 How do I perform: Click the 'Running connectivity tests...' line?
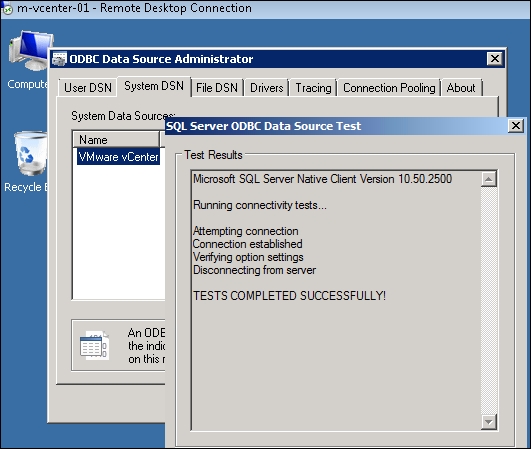260,205
